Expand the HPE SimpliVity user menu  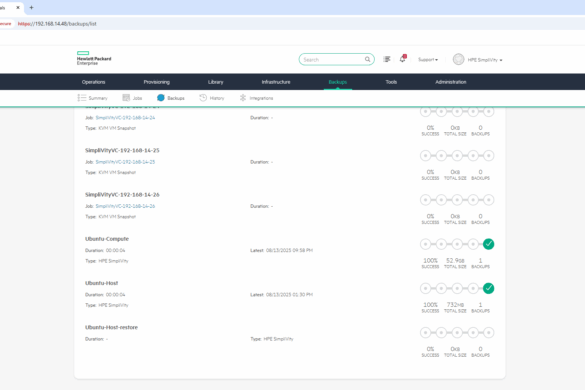(485, 60)
